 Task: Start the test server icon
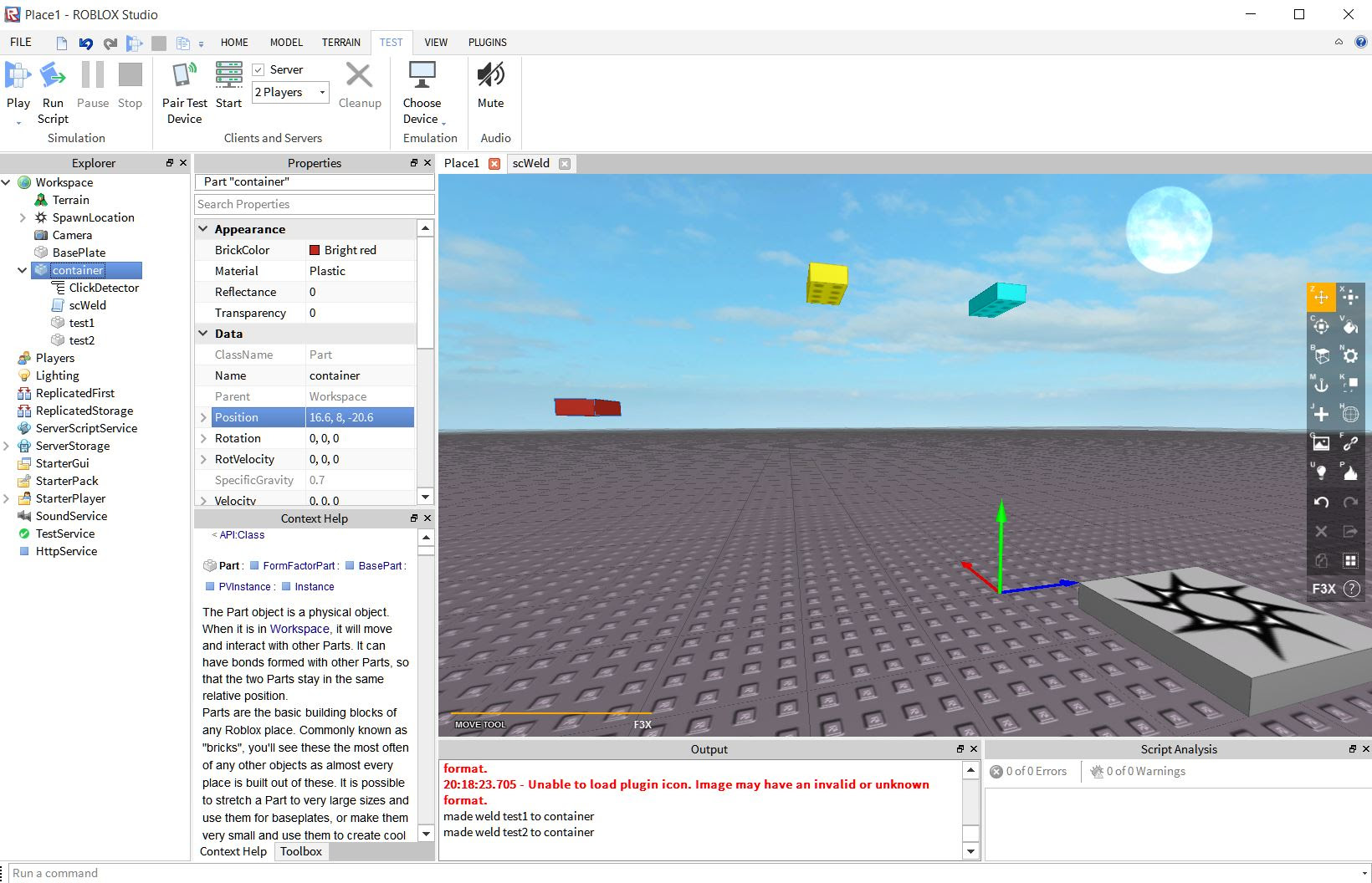pyautogui.click(x=228, y=75)
